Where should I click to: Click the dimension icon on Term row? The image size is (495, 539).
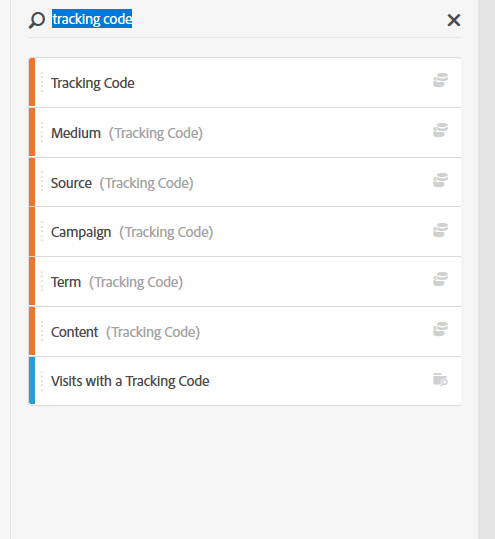pyautogui.click(x=440, y=279)
